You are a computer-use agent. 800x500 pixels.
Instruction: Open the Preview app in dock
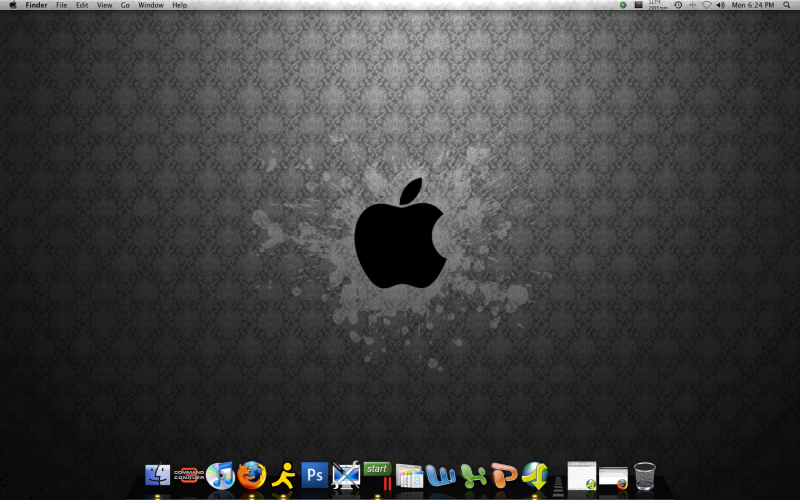pos(409,476)
